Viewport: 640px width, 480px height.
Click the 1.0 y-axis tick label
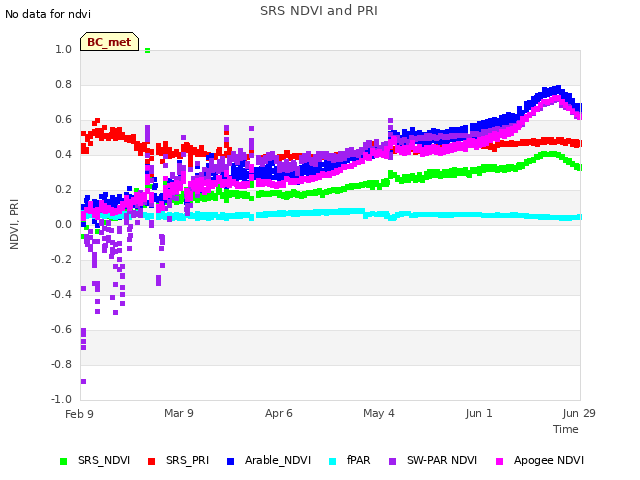63,49
